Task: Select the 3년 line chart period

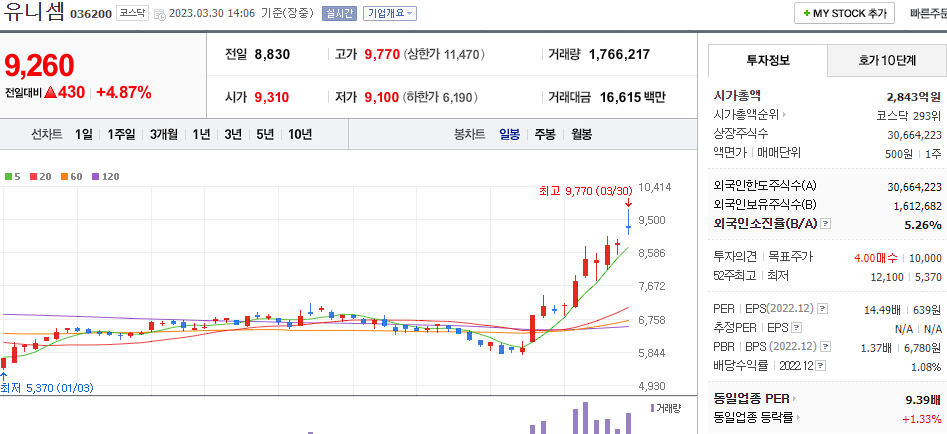Action: (233, 135)
